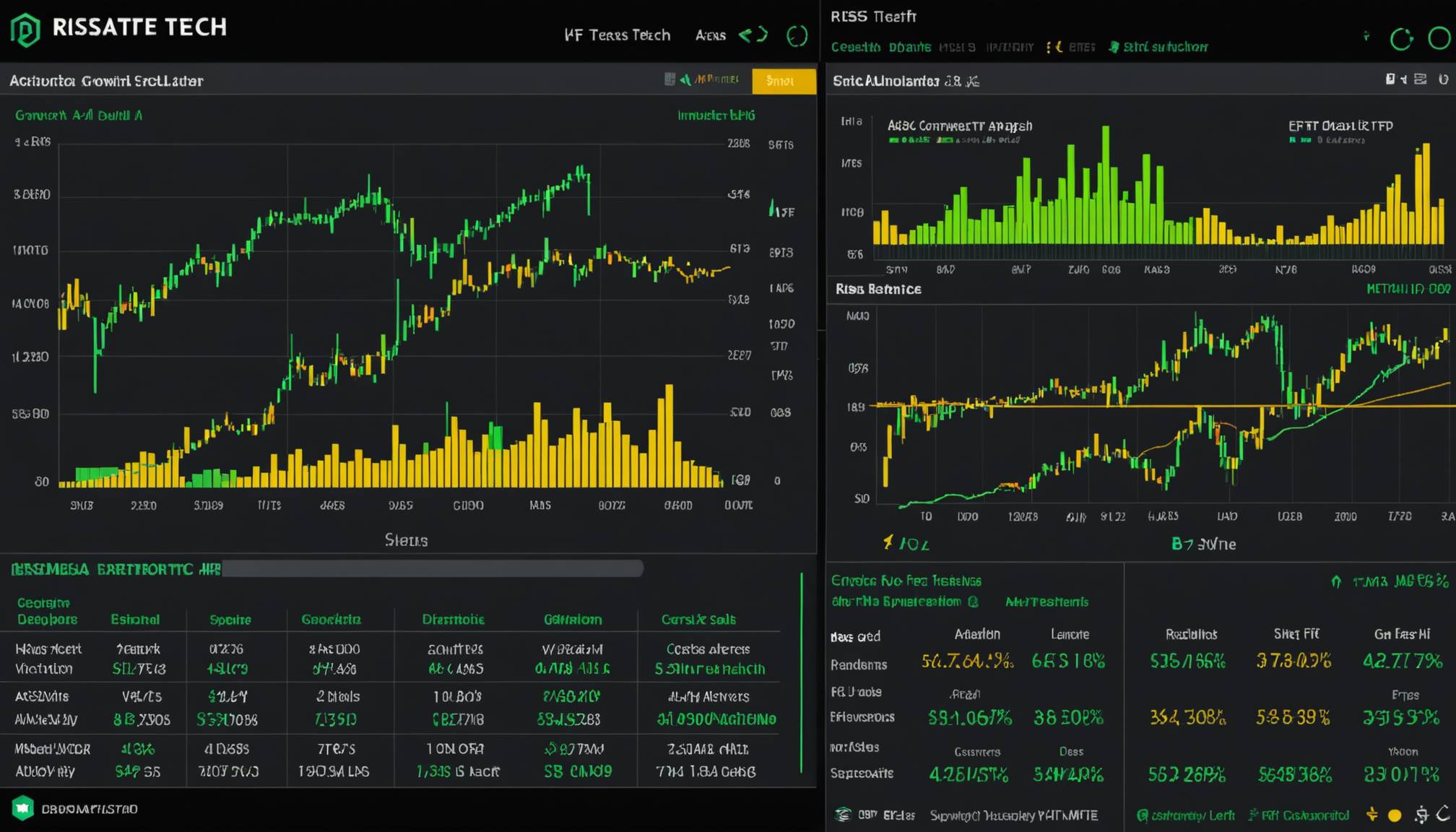The height and width of the screenshot is (832, 1456).
Task: Open the green Strd sutuchon link
Action: (1158, 47)
